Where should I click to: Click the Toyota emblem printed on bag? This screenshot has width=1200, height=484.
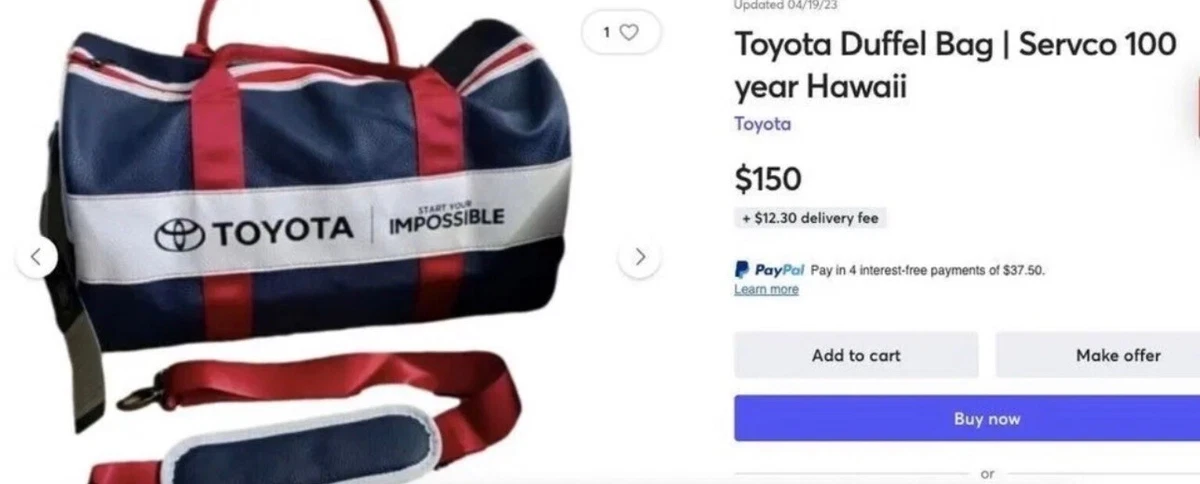181,234
